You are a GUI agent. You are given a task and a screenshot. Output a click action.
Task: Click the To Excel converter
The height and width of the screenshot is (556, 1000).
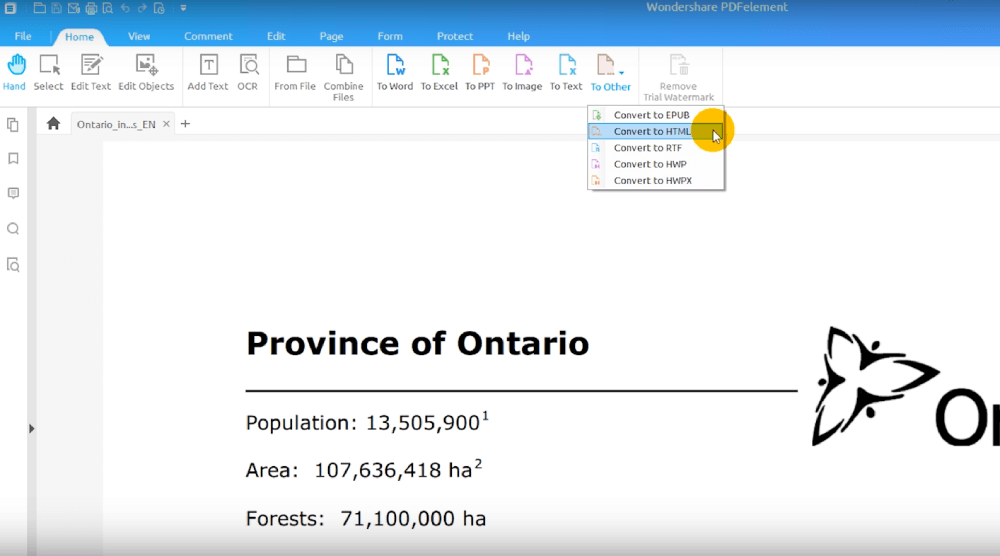(439, 72)
